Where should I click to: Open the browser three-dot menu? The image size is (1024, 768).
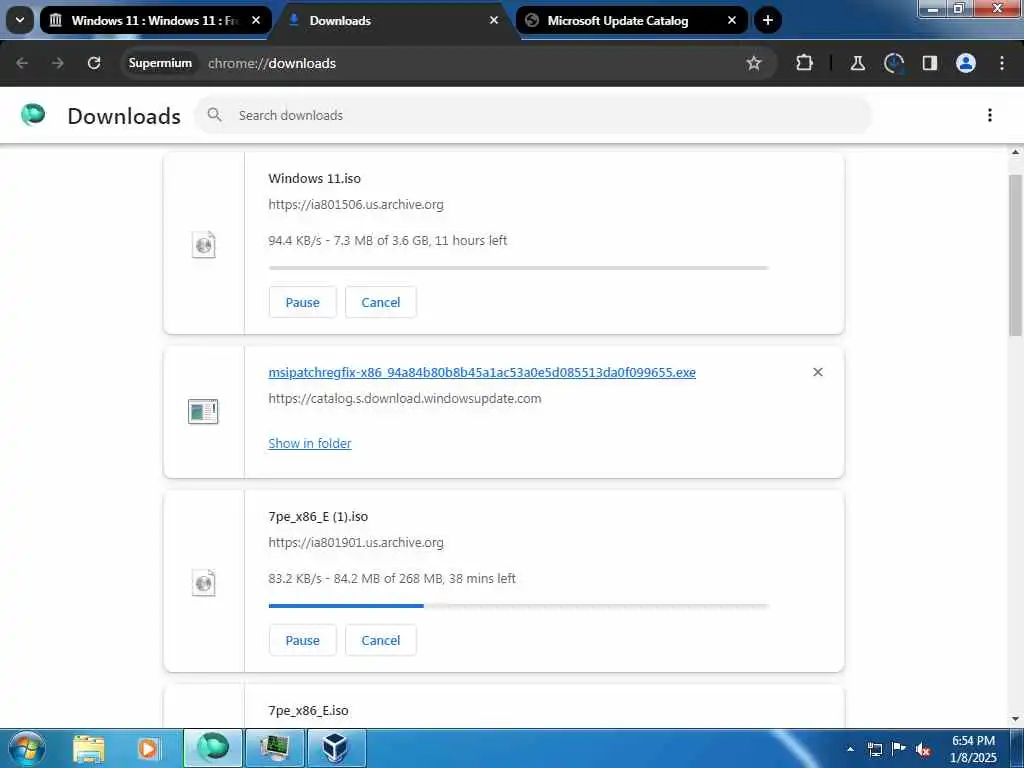[x=1002, y=63]
